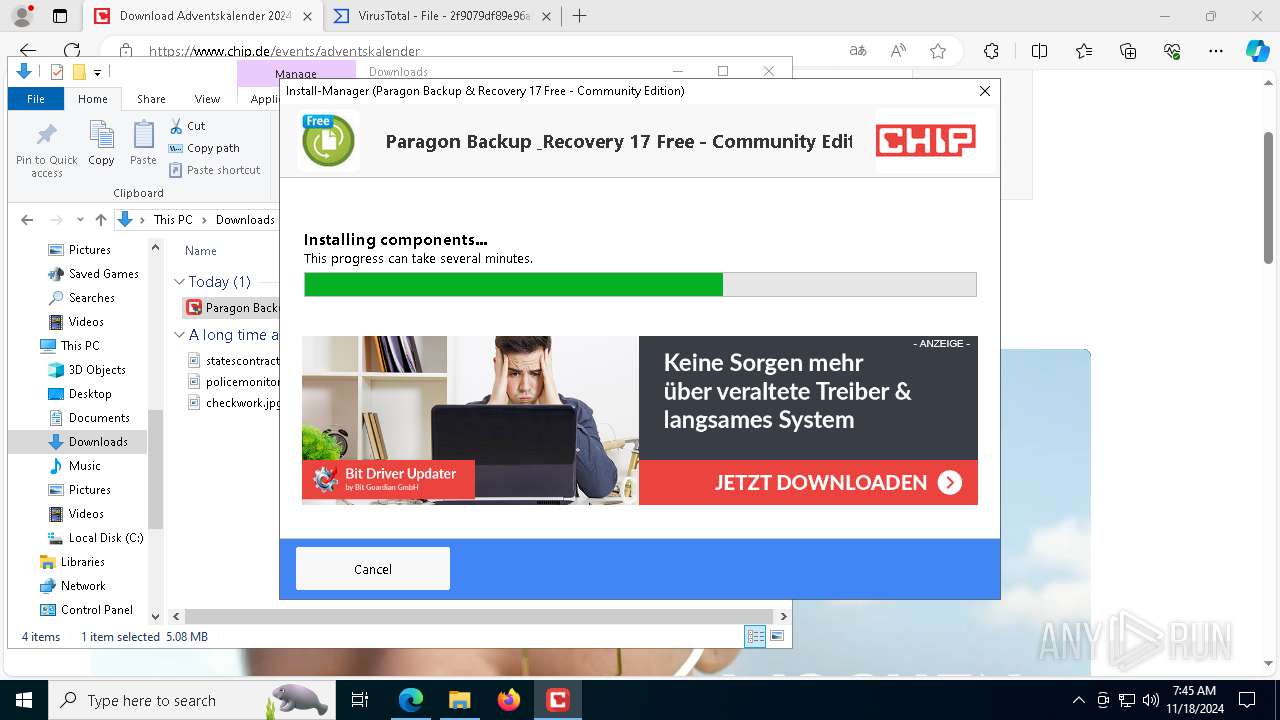The width and height of the screenshot is (1280, 720).
Task: Open Windows Start menu
Action: (24, 700)
